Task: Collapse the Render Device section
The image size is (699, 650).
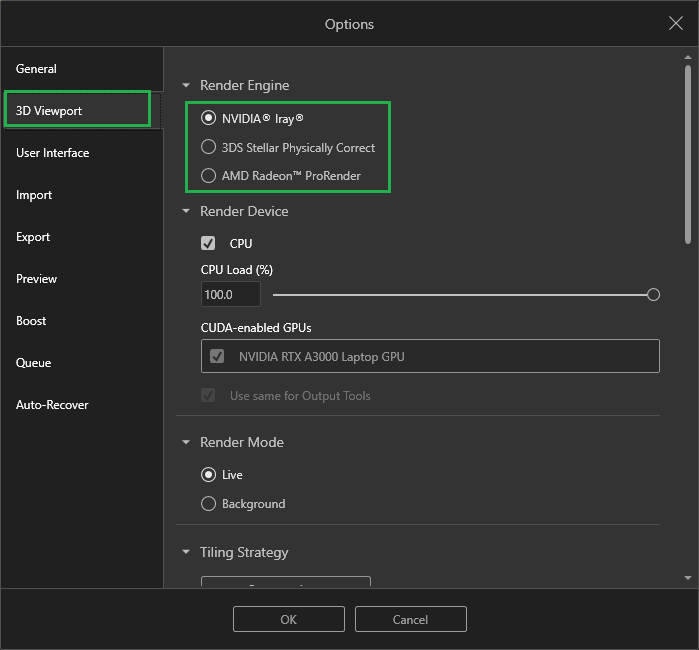Action: 186,212
